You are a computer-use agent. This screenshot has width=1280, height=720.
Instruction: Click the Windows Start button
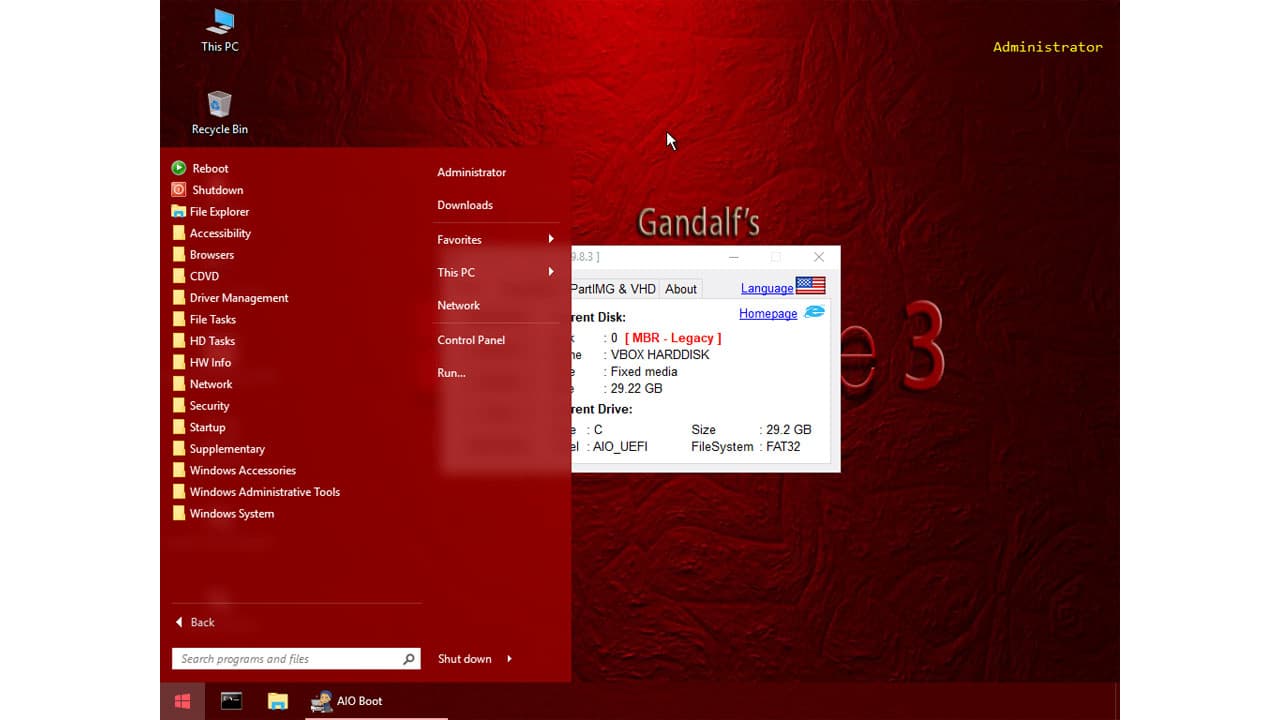point(182,701)
